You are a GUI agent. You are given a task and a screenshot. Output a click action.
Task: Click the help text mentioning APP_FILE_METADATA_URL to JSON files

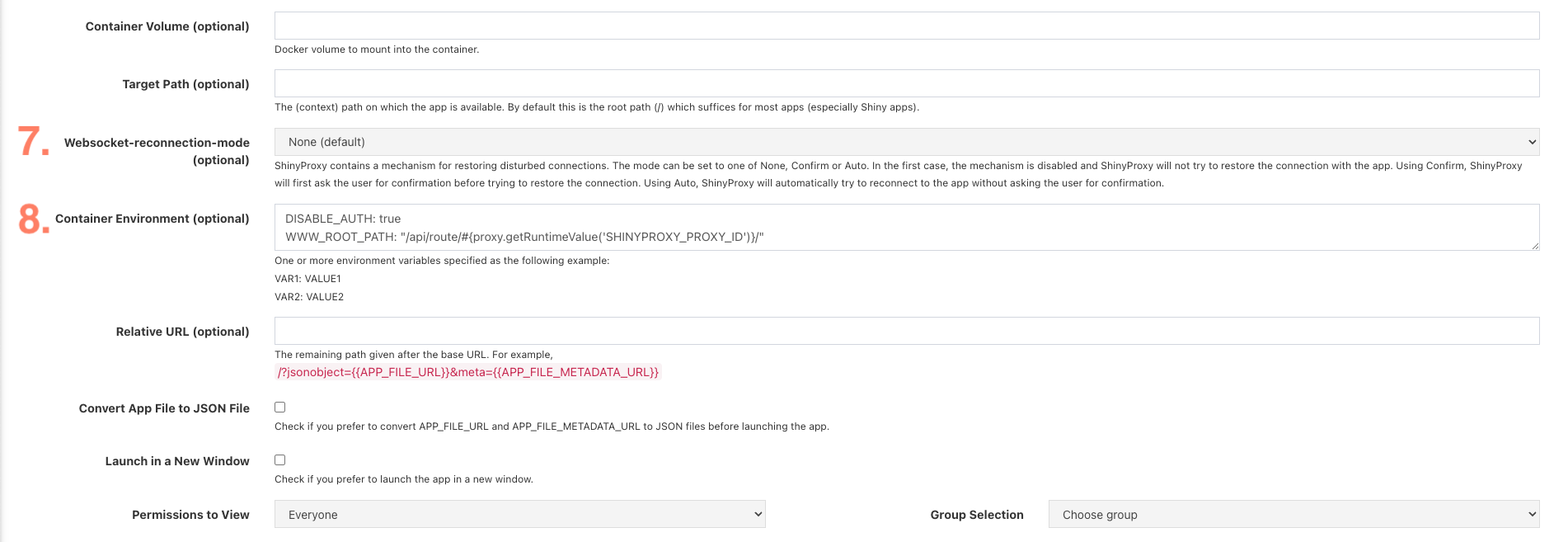[x=552, y=427]
